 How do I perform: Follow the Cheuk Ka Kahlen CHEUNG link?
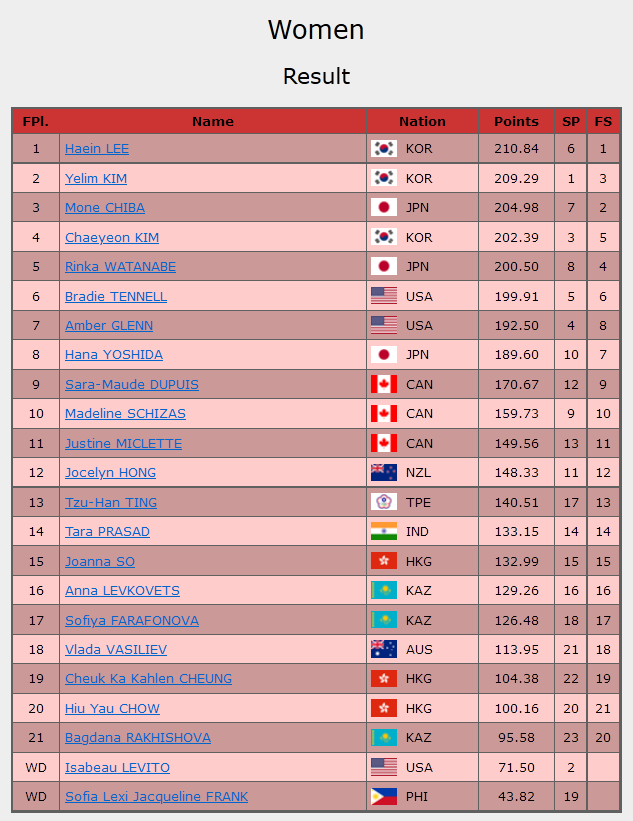tap(148, 679)
